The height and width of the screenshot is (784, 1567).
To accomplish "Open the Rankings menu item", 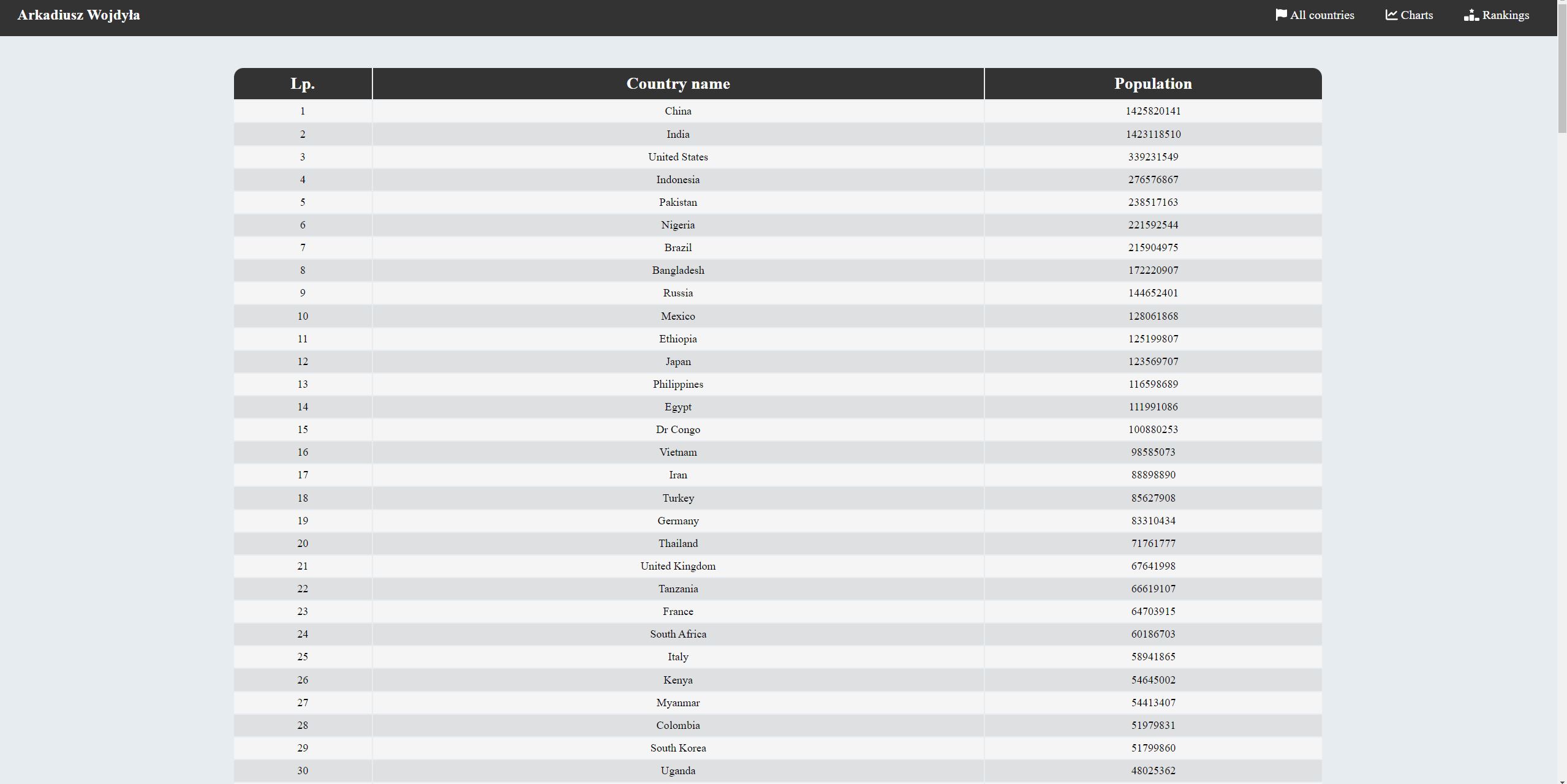I will [x=1505, y=15].
